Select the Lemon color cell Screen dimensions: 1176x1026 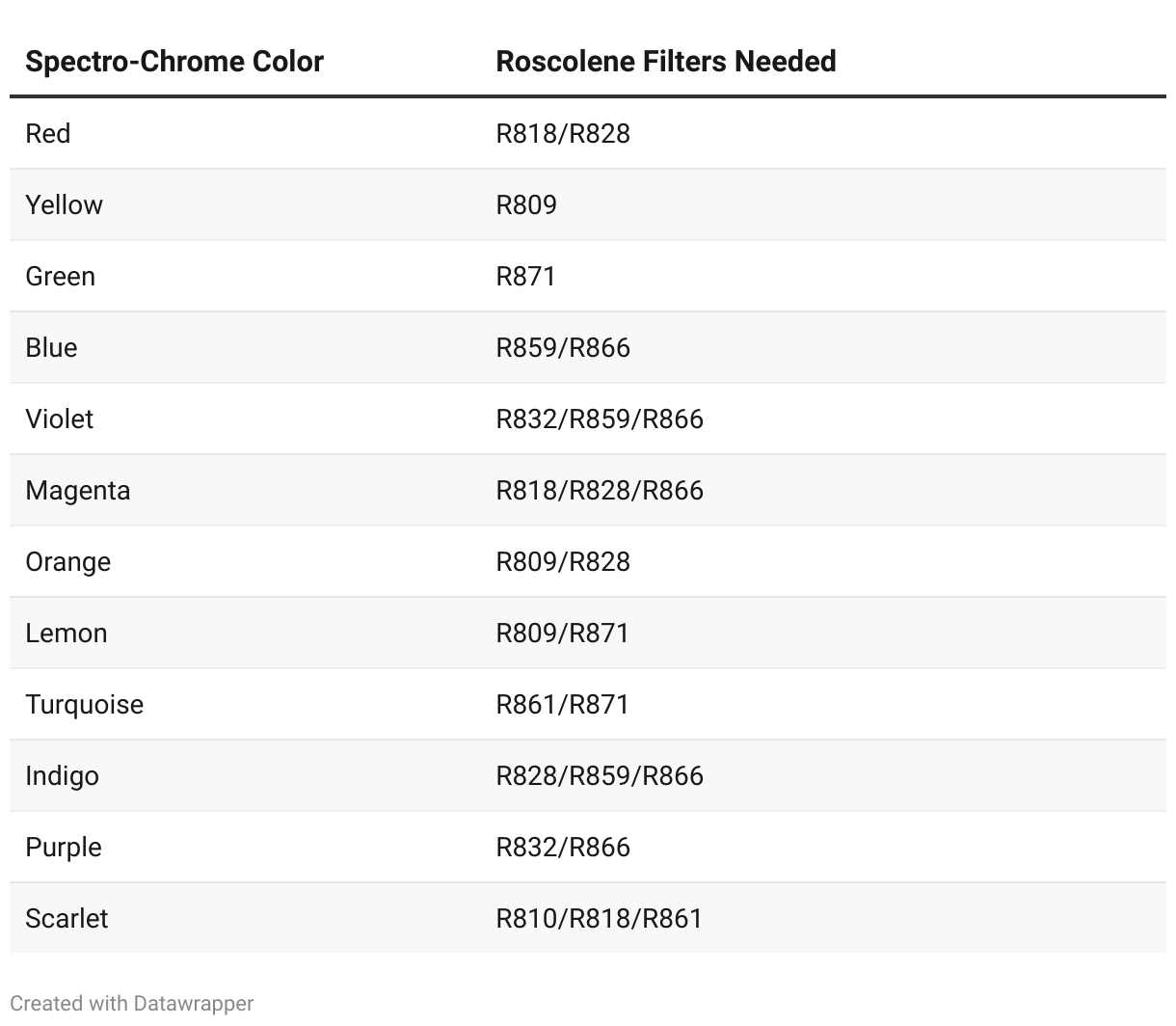click(x=67, y=633)
